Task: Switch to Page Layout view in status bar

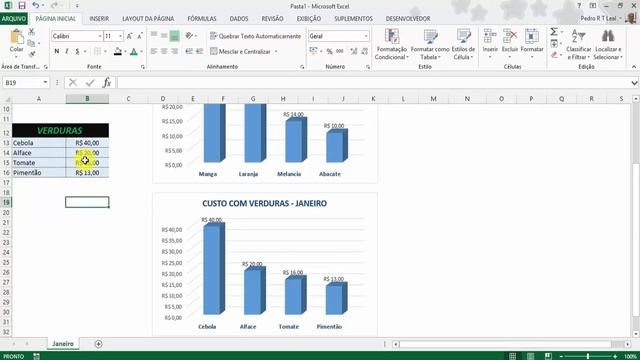Action: 530,356
